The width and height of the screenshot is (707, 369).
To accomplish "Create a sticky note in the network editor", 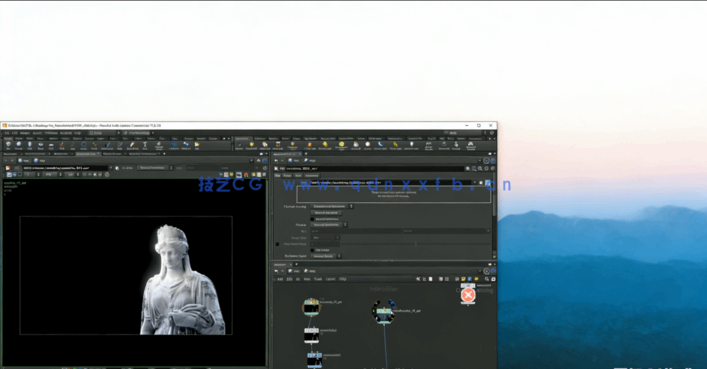I will pos(464,279).
